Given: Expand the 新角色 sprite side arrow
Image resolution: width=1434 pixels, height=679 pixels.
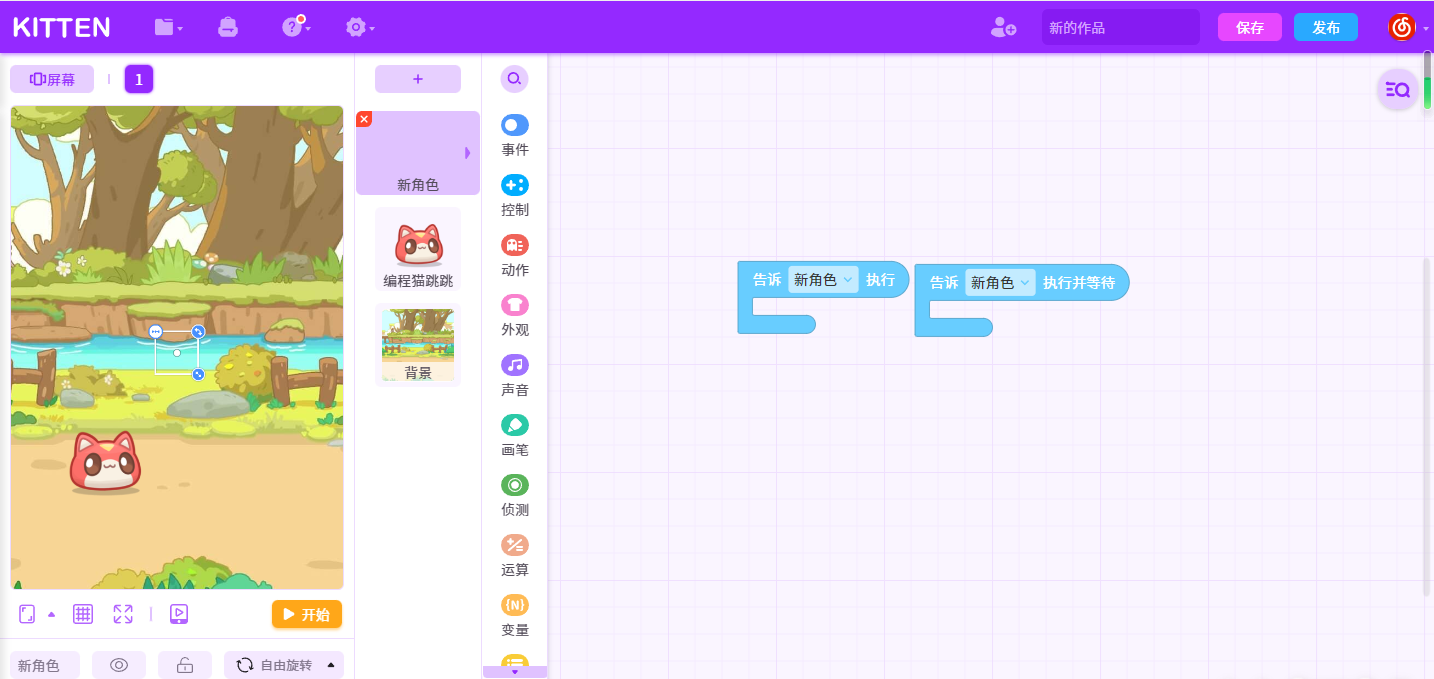Looking at the screenshot, I should coord(467,153).
